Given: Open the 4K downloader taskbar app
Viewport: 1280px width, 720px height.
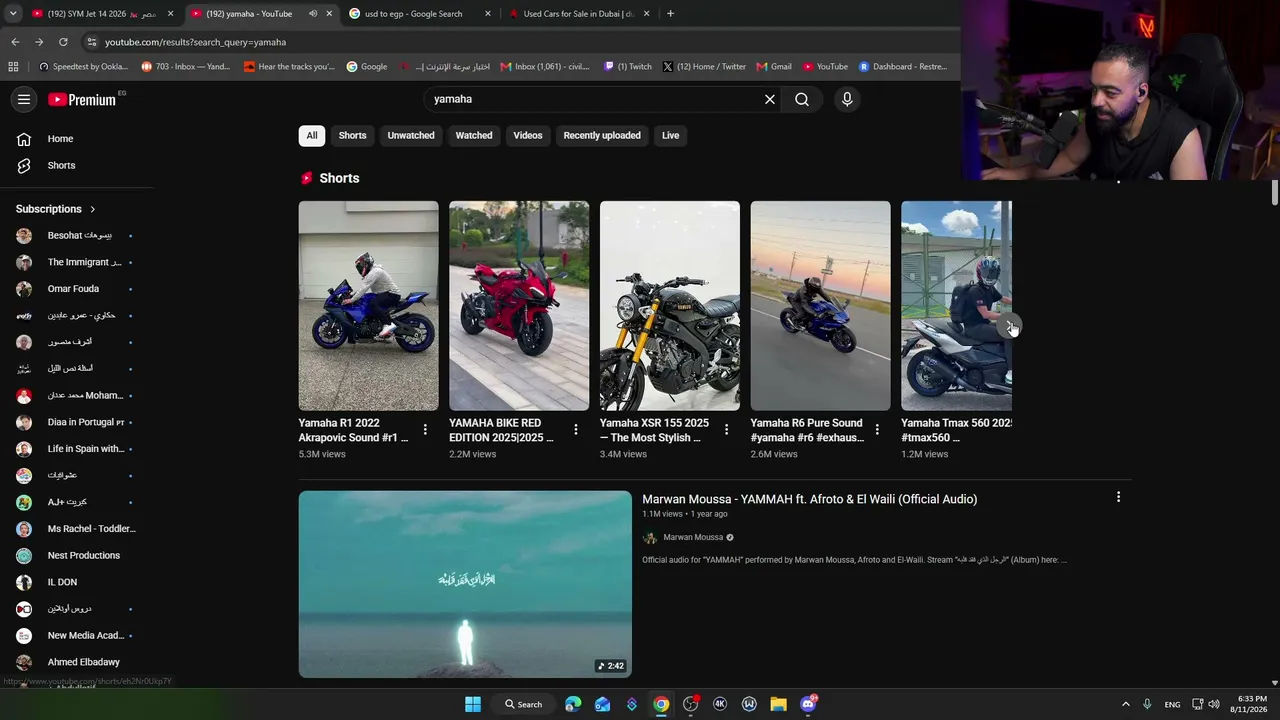Looking at the screenshot, I should [x=720, y=704].
